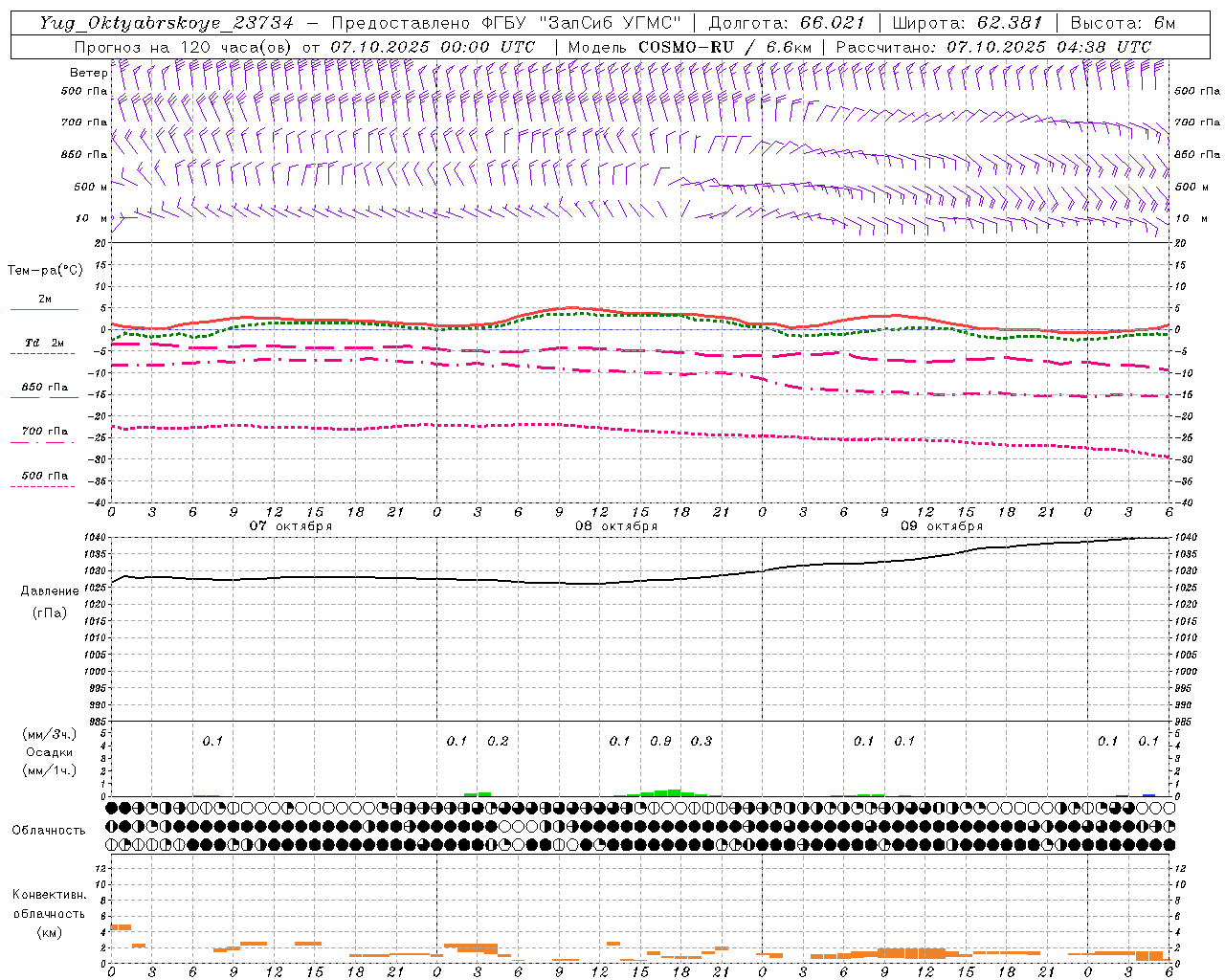The image size is (1225, 980).
Task: Click the Высота: 6м header entry
Action: pyautogui.click(x=1122, y=23)
